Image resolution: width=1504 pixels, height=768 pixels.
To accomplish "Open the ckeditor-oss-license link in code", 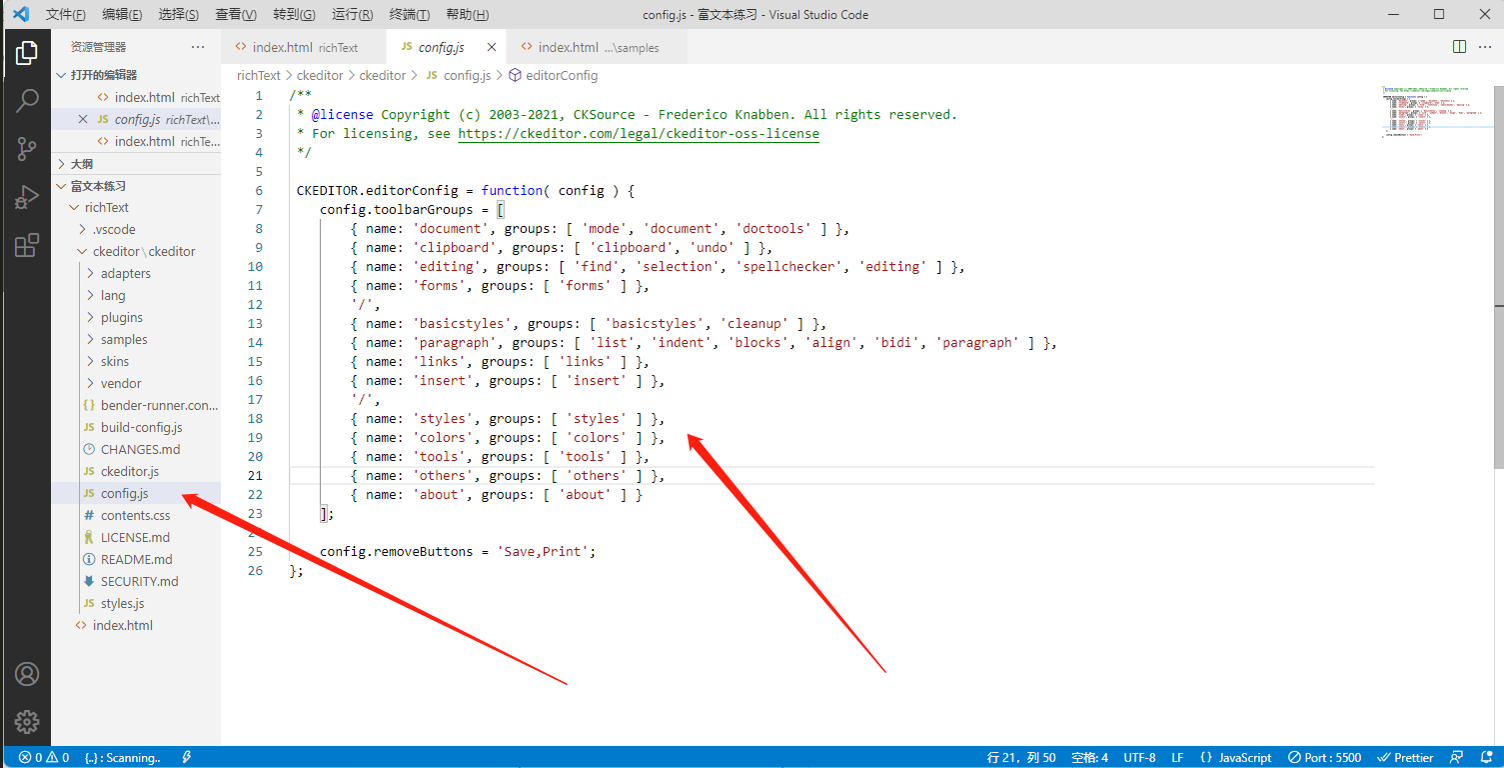I will (x=638, y=133).
